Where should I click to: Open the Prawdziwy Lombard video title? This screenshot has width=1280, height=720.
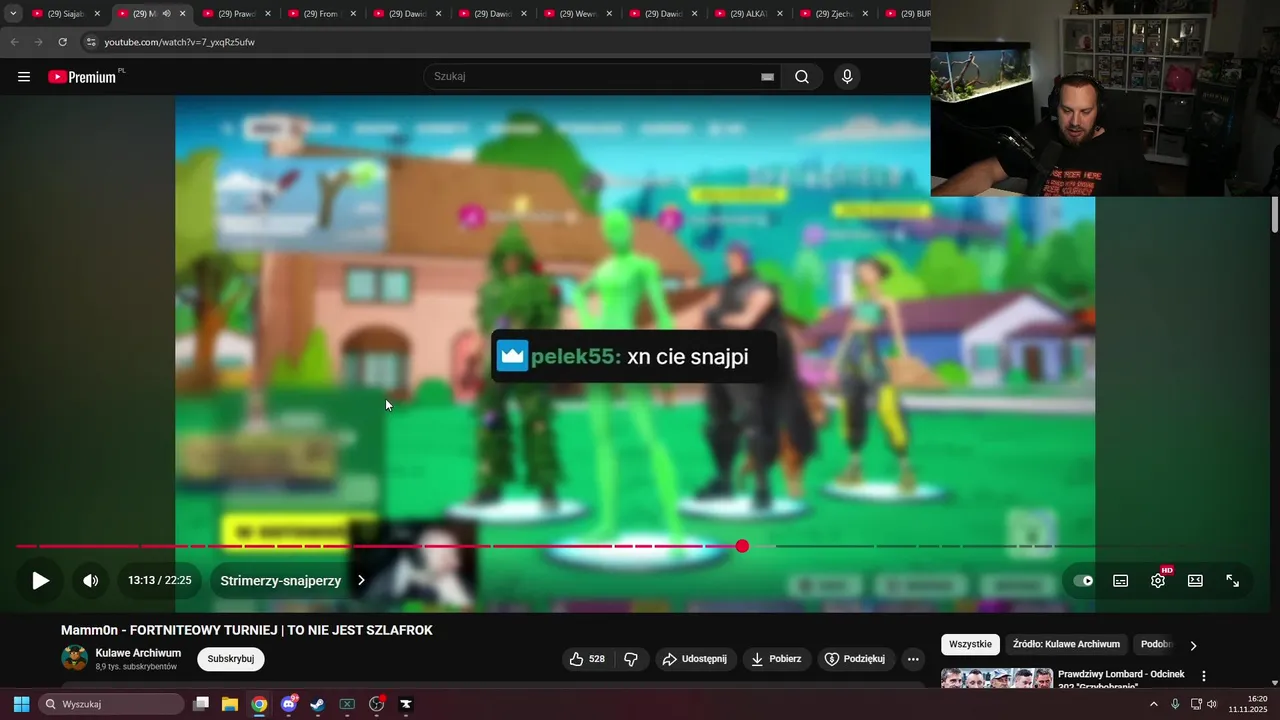[1121, 680]
